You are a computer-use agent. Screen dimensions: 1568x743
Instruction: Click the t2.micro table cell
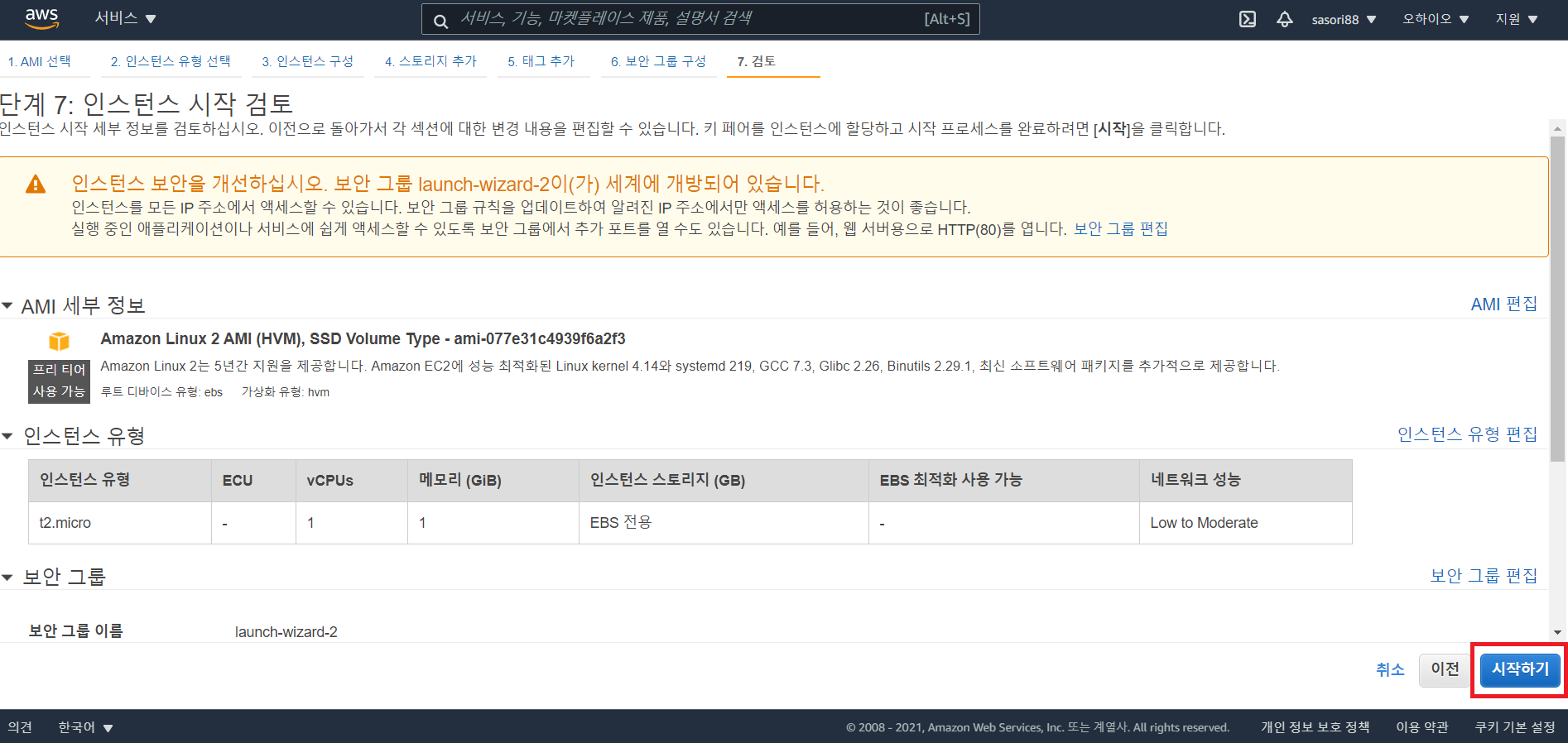pyautogui.click(x=120, y=523)
